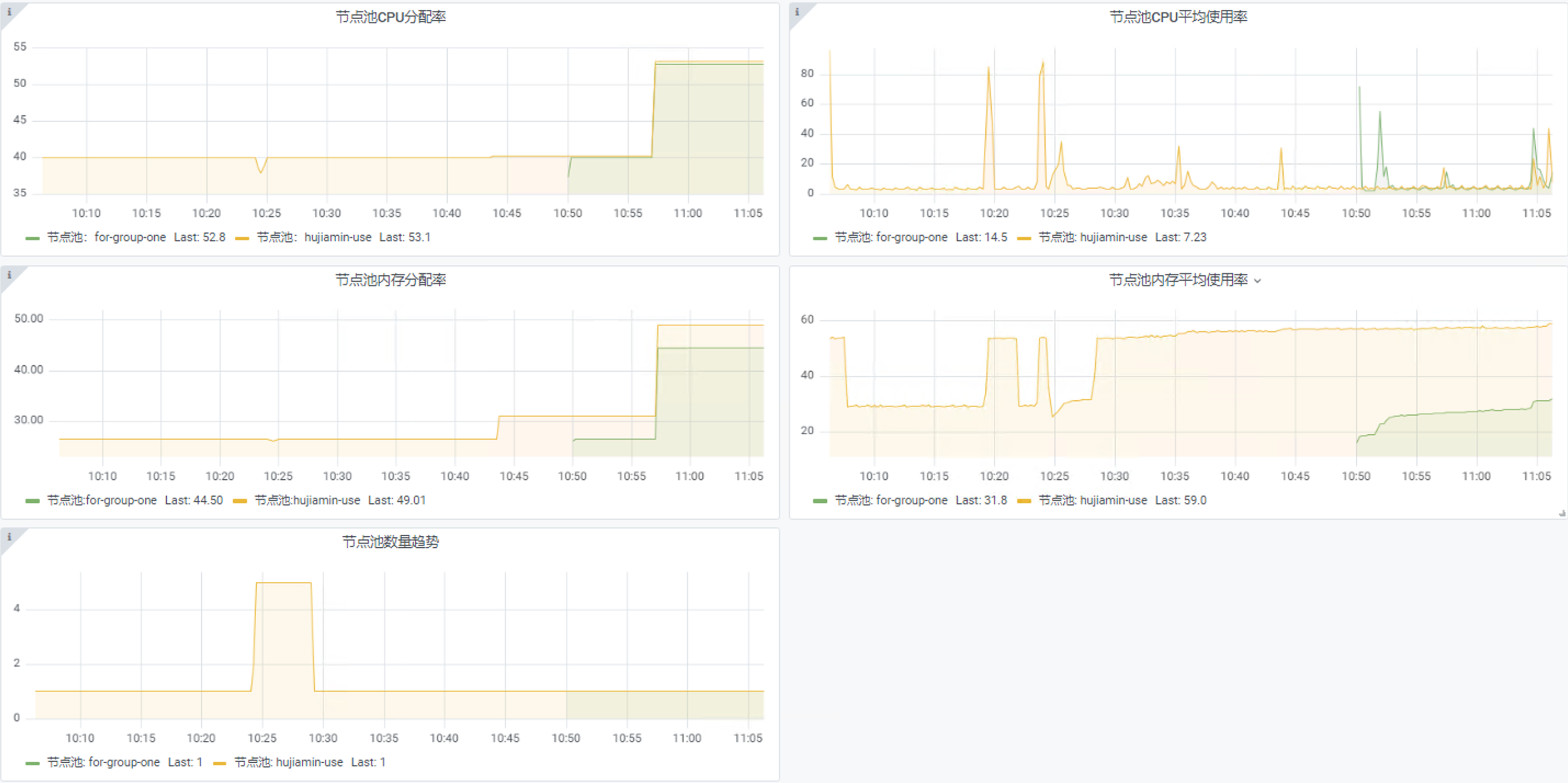Click yellow color swatch in 数量趋势 legend
Screen dimensions: 1568x783
pyautogui.click(x=220, y=763)
